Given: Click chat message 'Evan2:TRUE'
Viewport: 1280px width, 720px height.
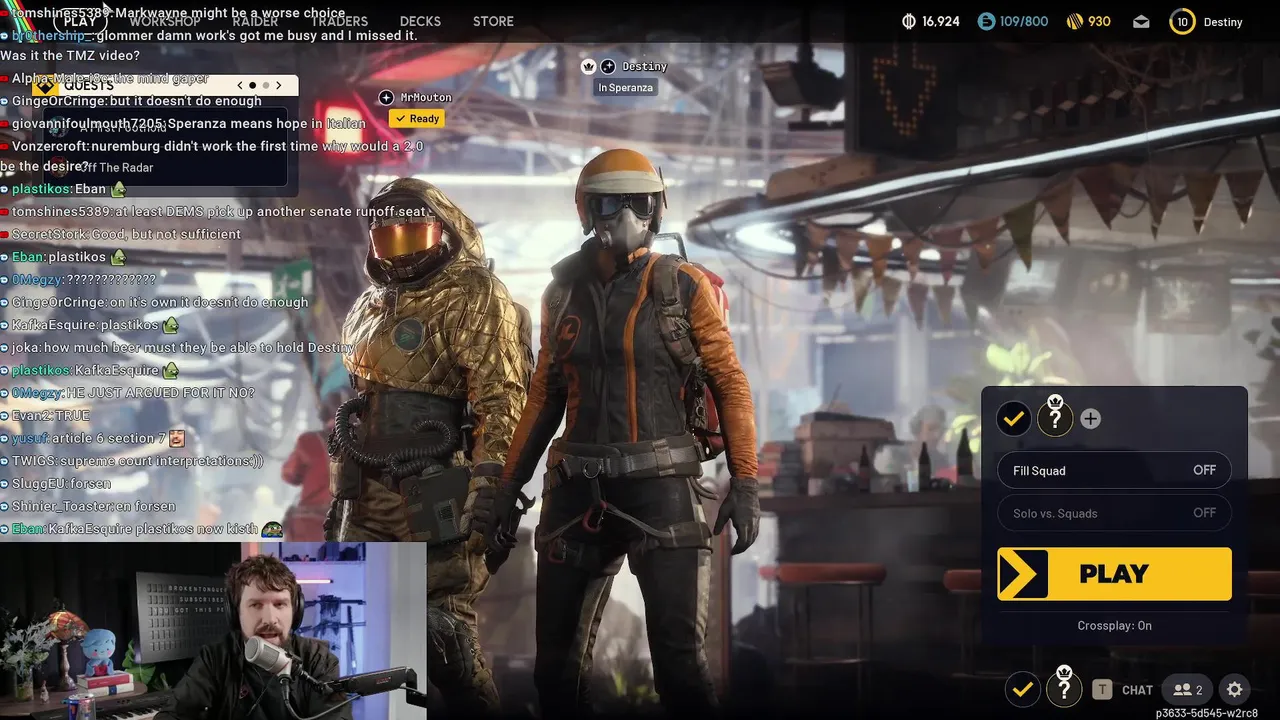Looking at the screenshot, I should (50, 415).
